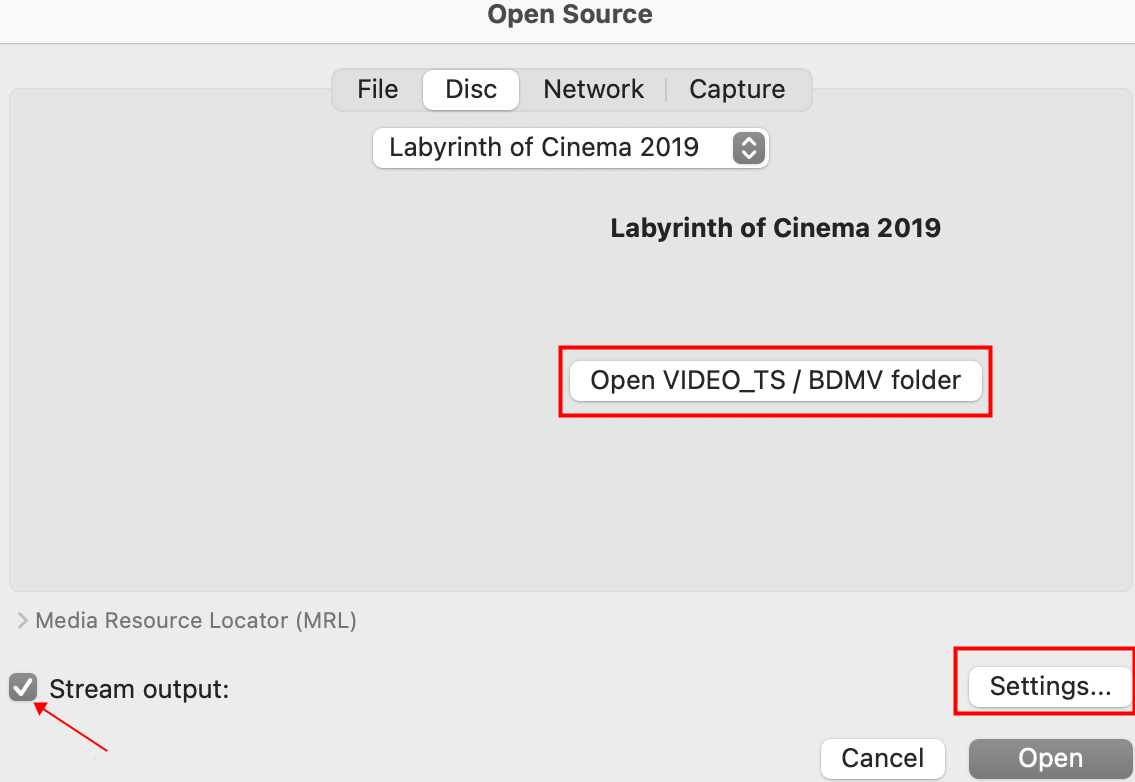Open the Capture tab

737,89
